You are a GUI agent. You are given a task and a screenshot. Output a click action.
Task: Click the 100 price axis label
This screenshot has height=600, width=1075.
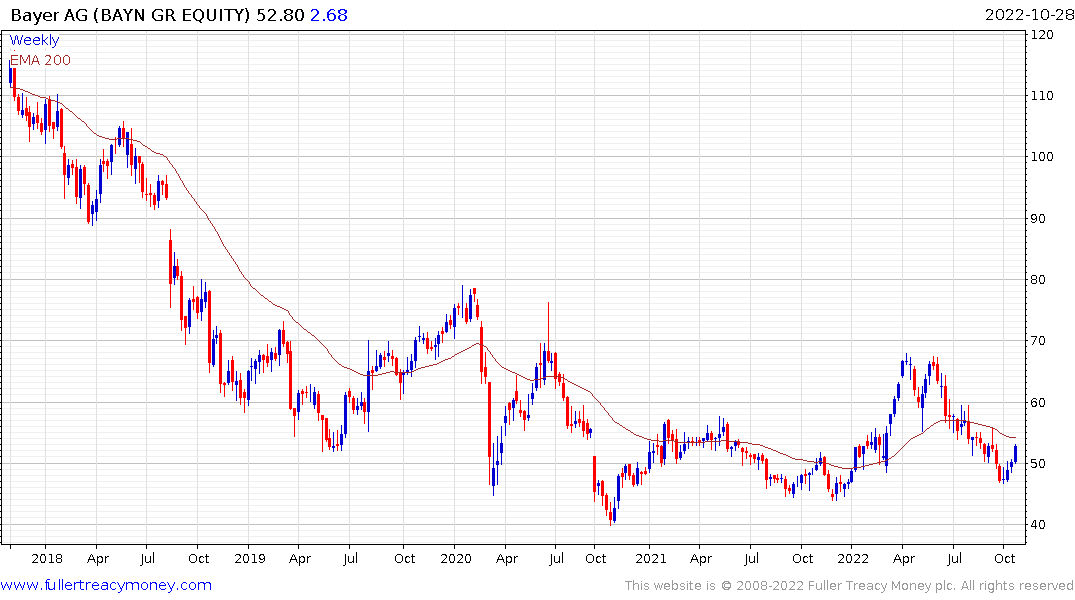pos(1042,157)
